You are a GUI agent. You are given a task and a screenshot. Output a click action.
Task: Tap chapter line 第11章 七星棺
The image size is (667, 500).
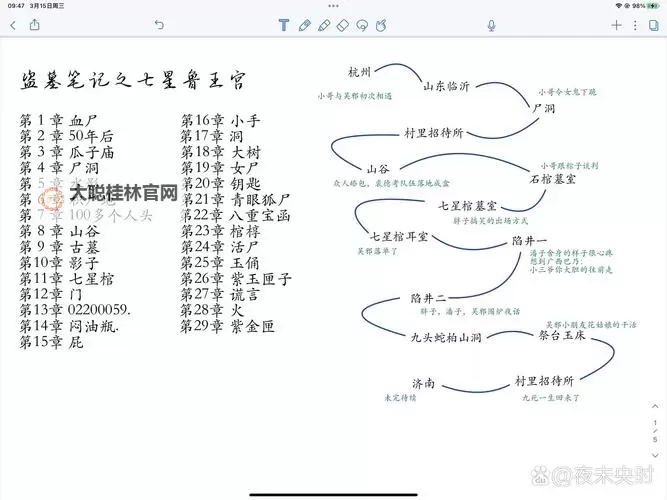coord(67,279)
